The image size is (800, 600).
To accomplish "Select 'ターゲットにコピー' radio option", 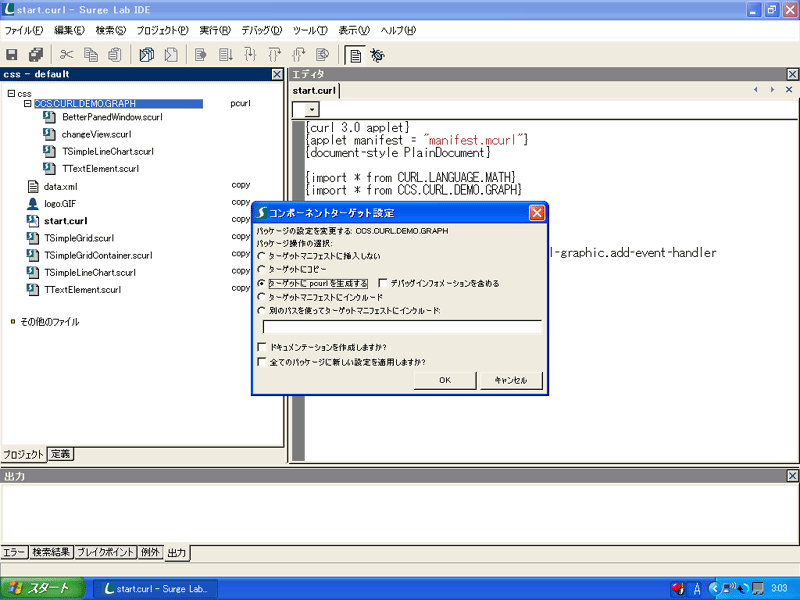I will (262, 270).
